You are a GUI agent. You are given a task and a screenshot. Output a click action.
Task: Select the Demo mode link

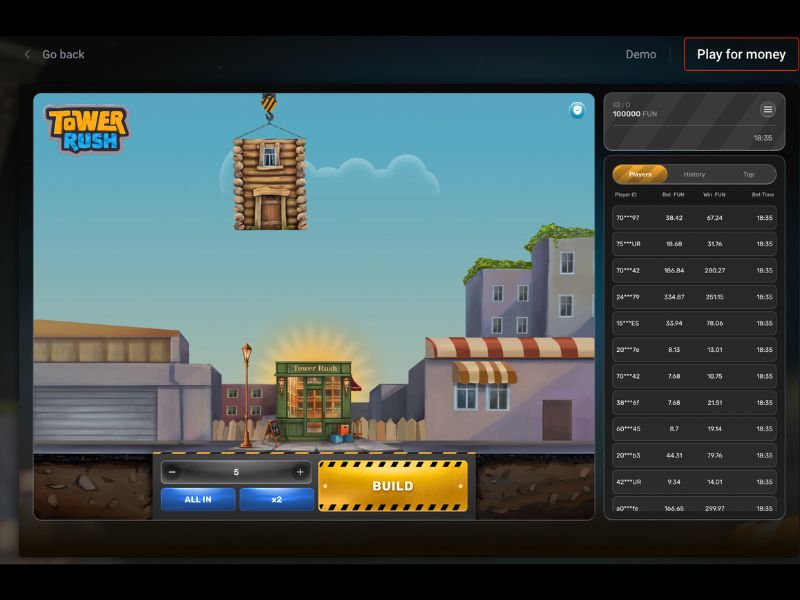[641, 55]
